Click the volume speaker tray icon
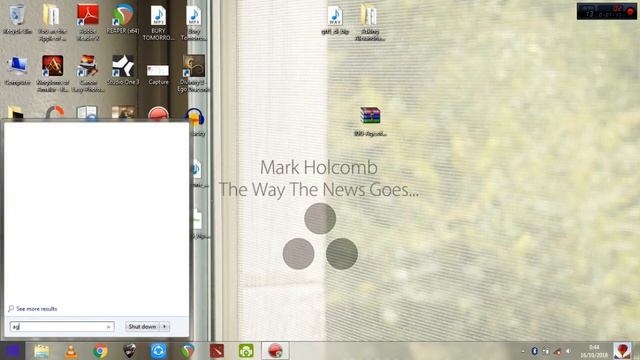 coord(568,351)
